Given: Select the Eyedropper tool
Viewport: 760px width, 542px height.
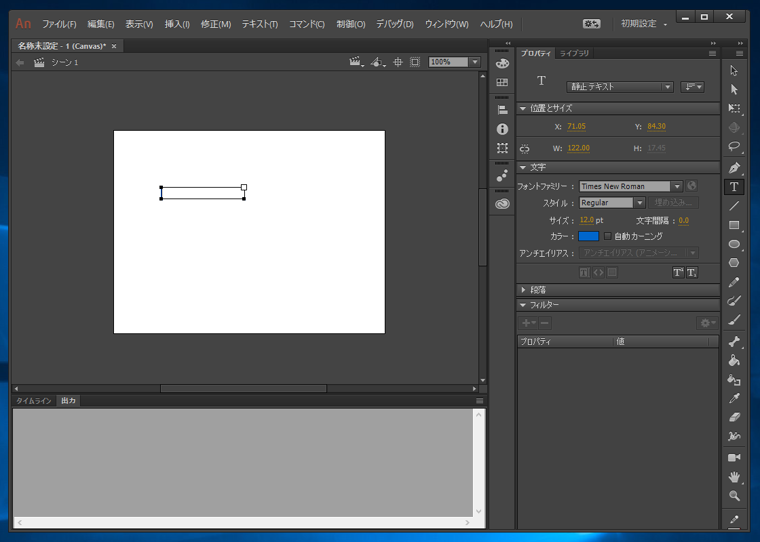Looking at the screenshot, I should tap(734, 399).
